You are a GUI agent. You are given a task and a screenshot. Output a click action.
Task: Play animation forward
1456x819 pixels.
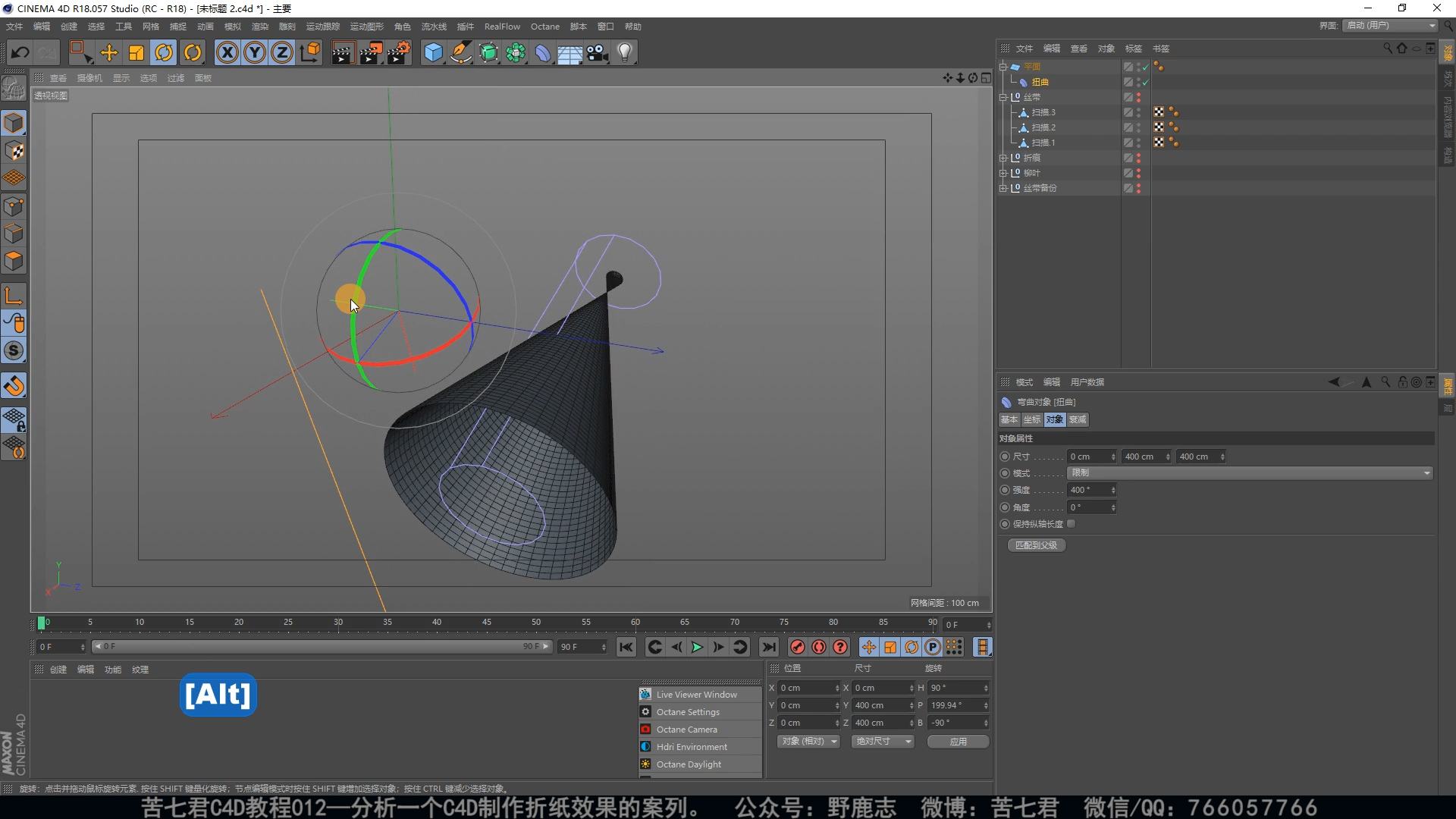tap(697, 647)
